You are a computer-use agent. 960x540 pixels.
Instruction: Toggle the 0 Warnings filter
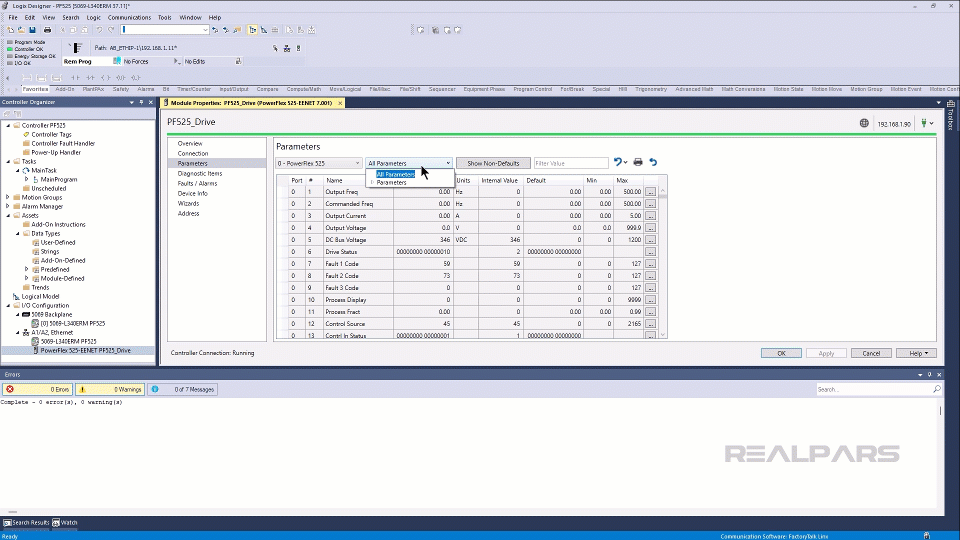point(110,389)
